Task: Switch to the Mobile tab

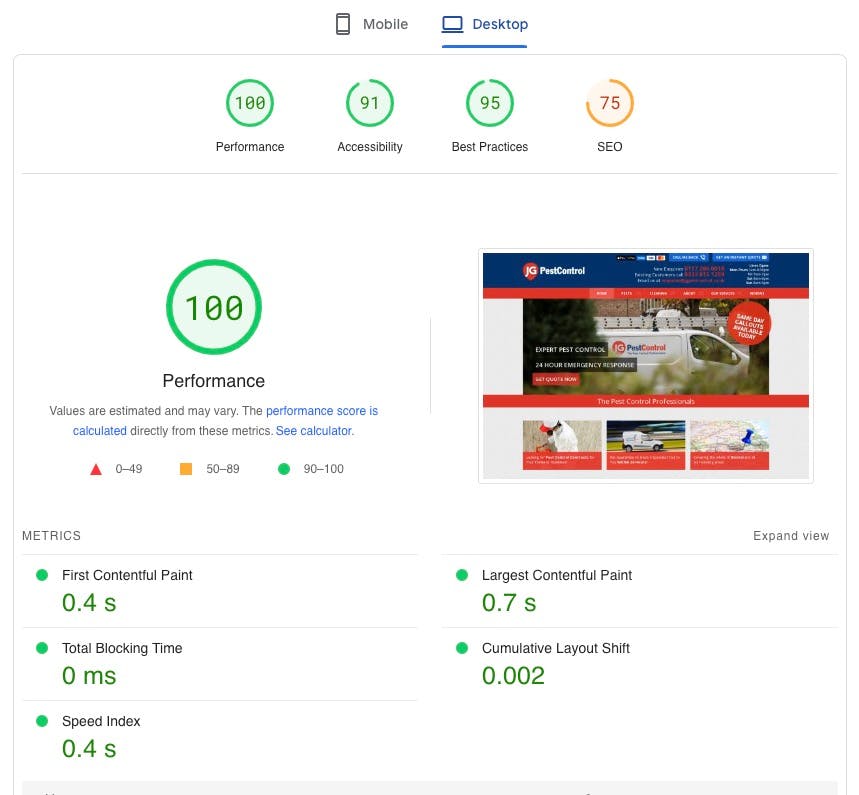Action: [x=371, y=24]
